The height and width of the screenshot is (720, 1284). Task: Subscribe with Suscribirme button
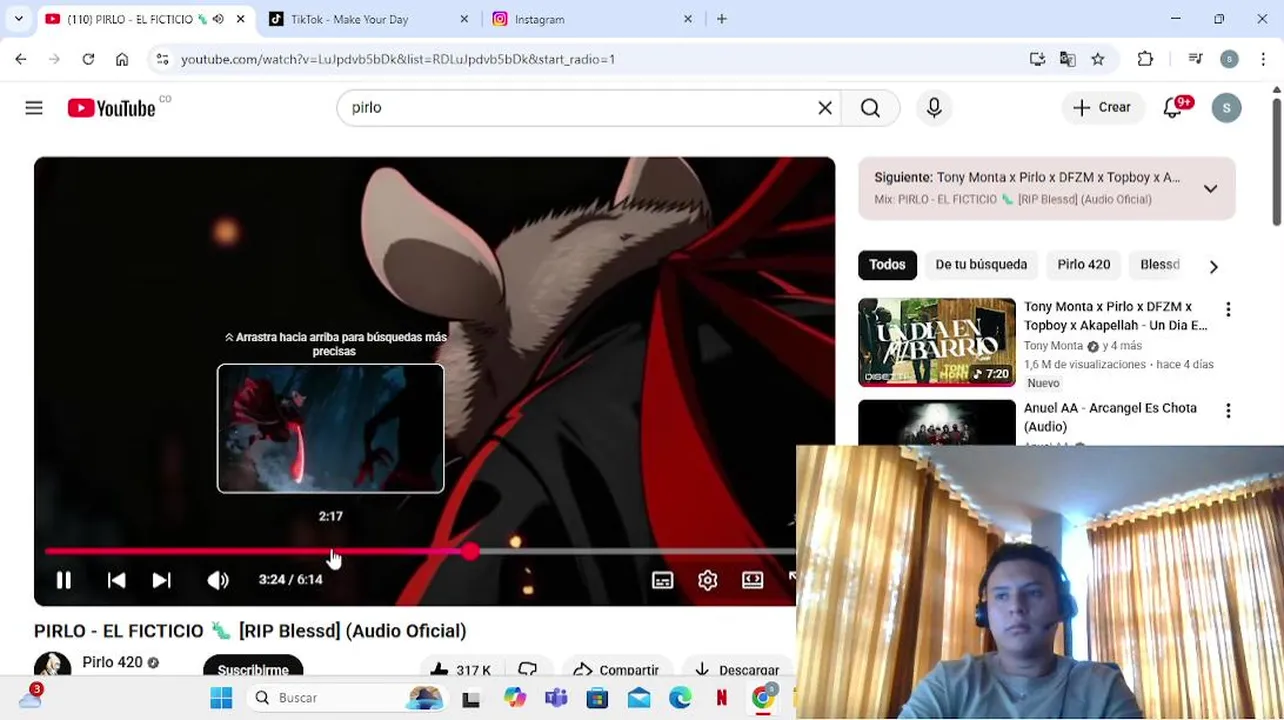tap(253, 668)
